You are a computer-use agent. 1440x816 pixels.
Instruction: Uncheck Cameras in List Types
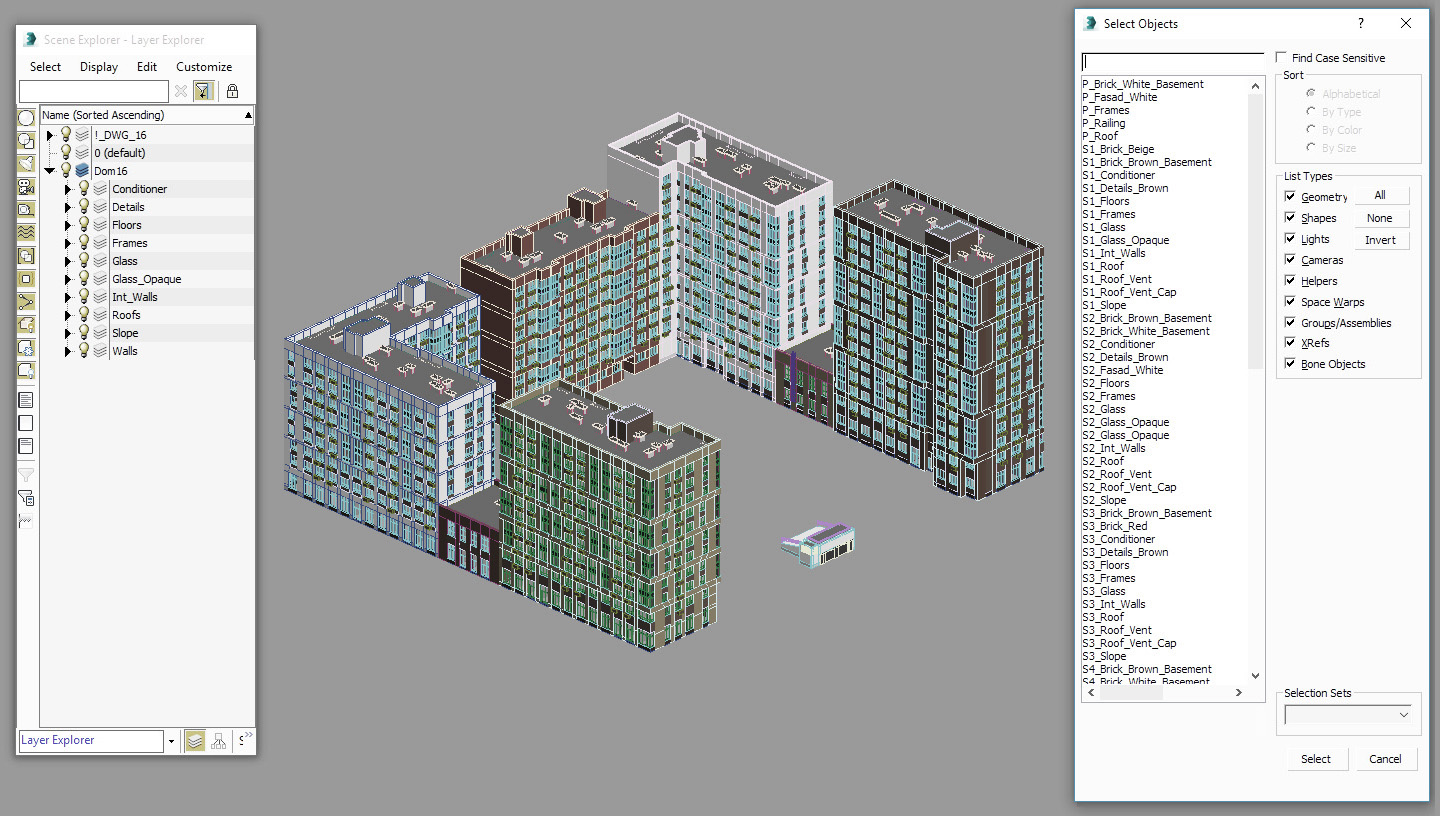1291,260
